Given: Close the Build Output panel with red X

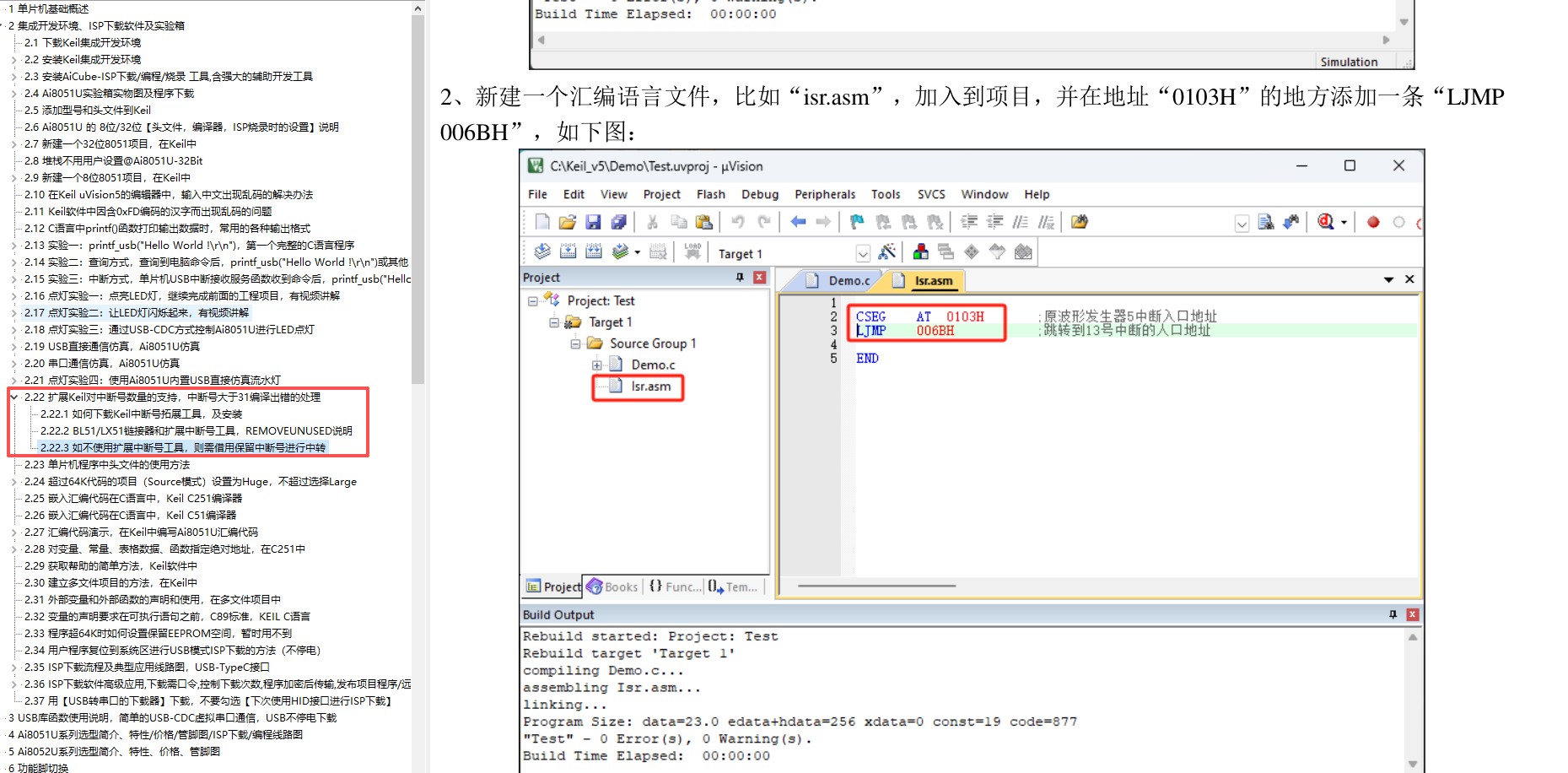Looking at the screenshot, I should pos(1412,614).
